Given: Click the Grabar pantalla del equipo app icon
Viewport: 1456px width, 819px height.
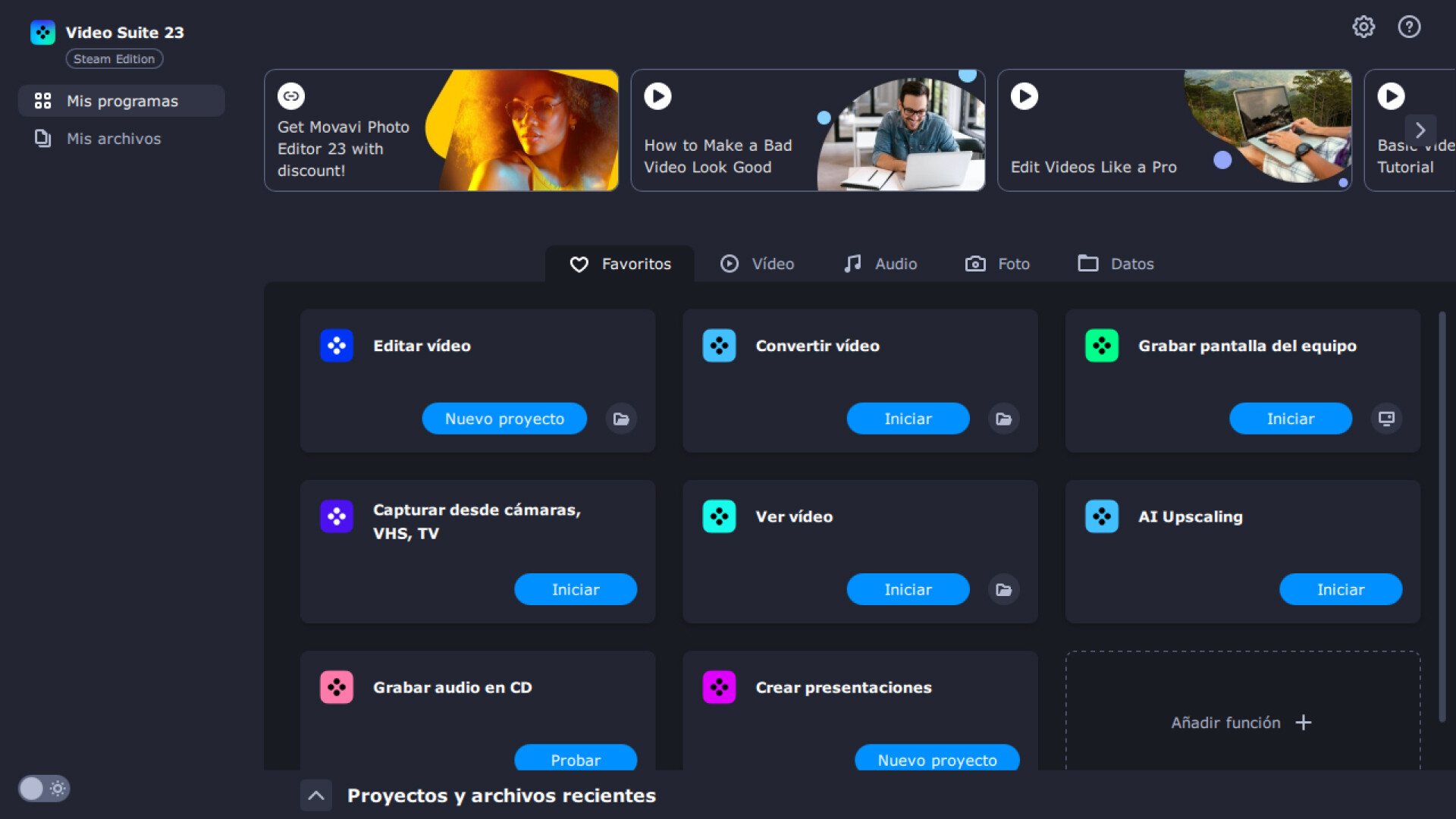Looking at the screenshot, I should click(x=1102, y=346).
